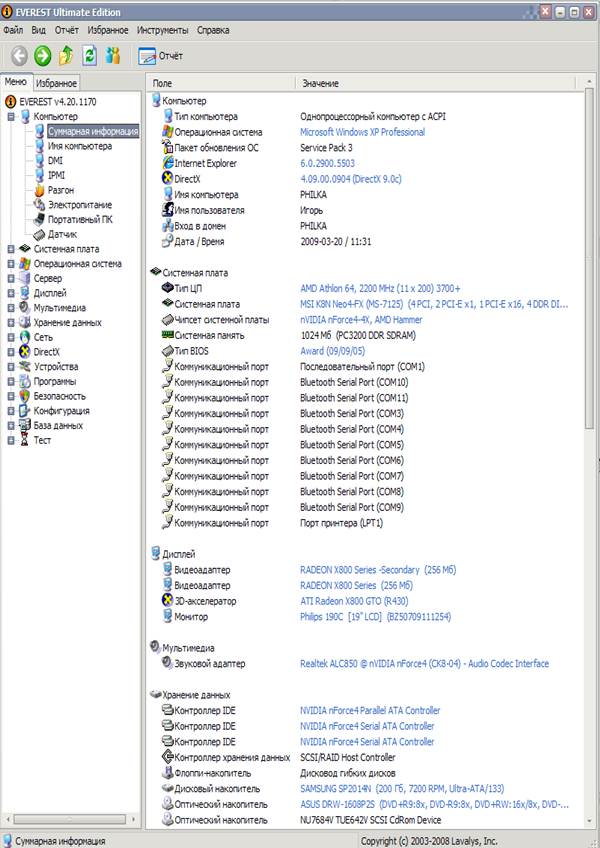Open the Избранное menu in the menu bar
Image resolution: width=600 pixels, height=848 pixels.
tap(108, 30)
